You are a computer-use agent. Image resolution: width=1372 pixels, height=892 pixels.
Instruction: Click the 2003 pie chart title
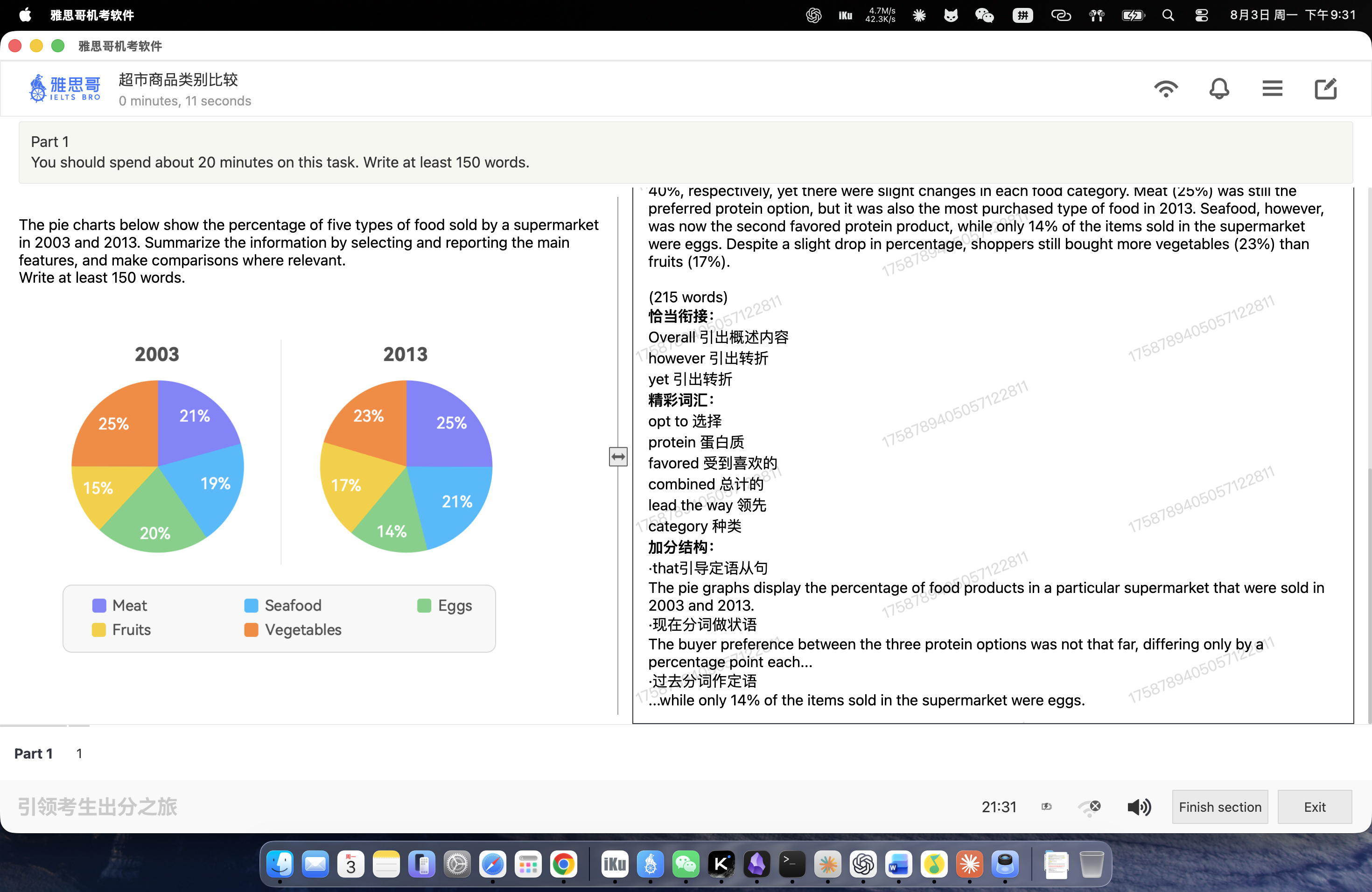click(x=157, y=354)
